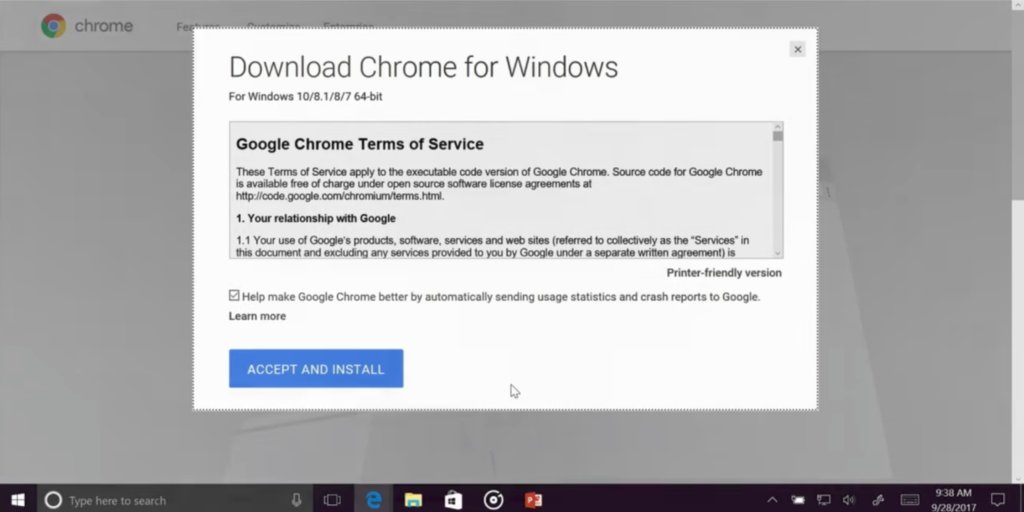Click the network icon in system tray
1024x512 pixels.
[824, 500]
